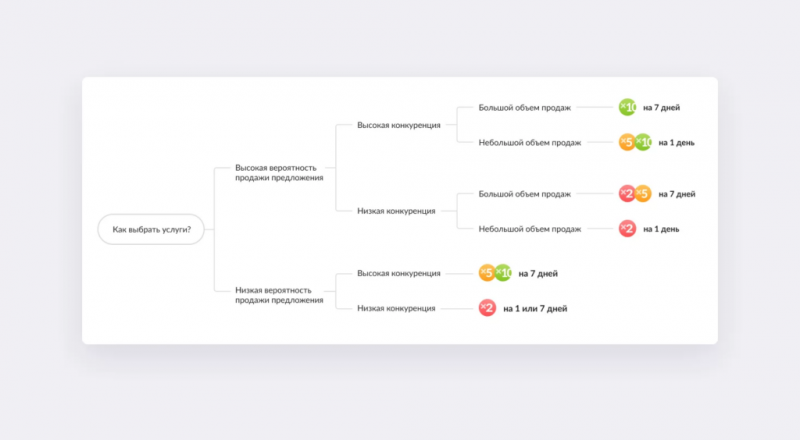Viewport: 800px width, 440px height.
Task: Select "Низкая конкуренция" under high probability branch
Action: tap(396, 211)
